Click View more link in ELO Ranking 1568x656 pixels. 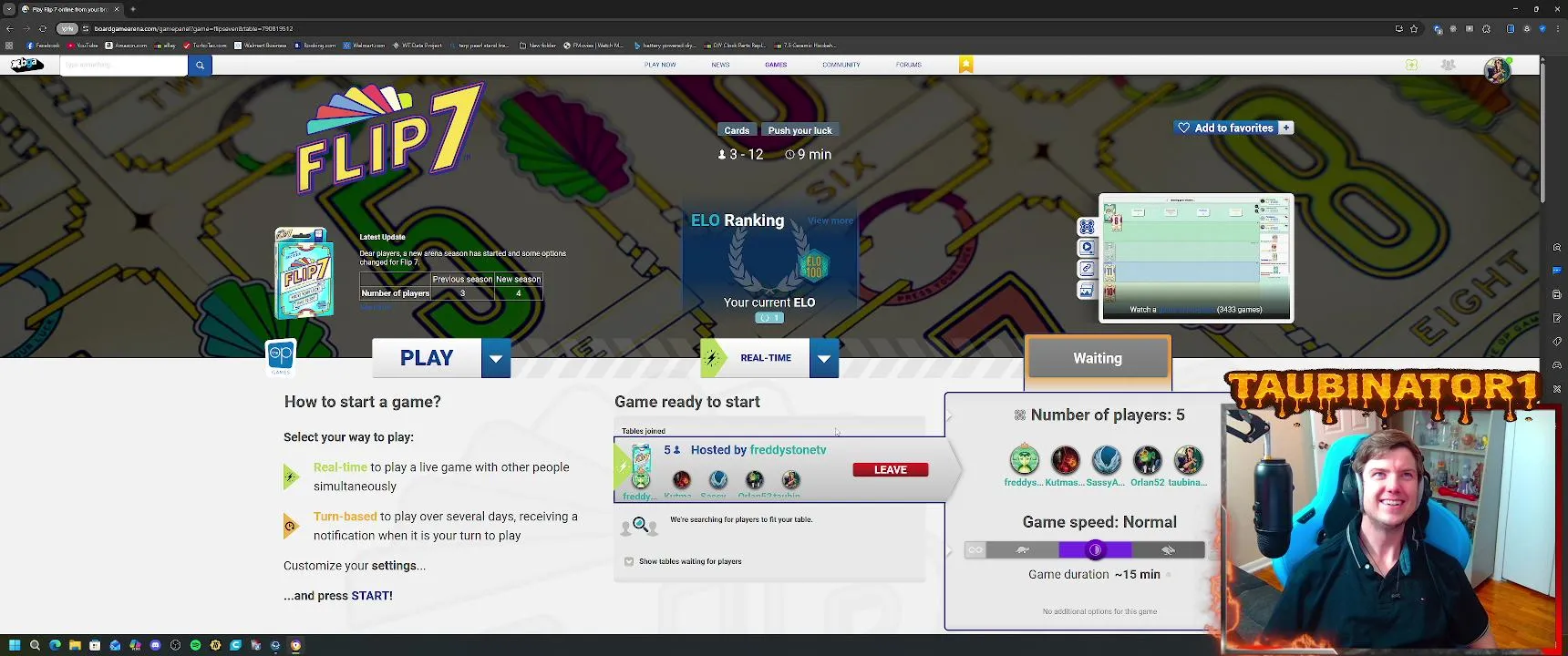830,220
